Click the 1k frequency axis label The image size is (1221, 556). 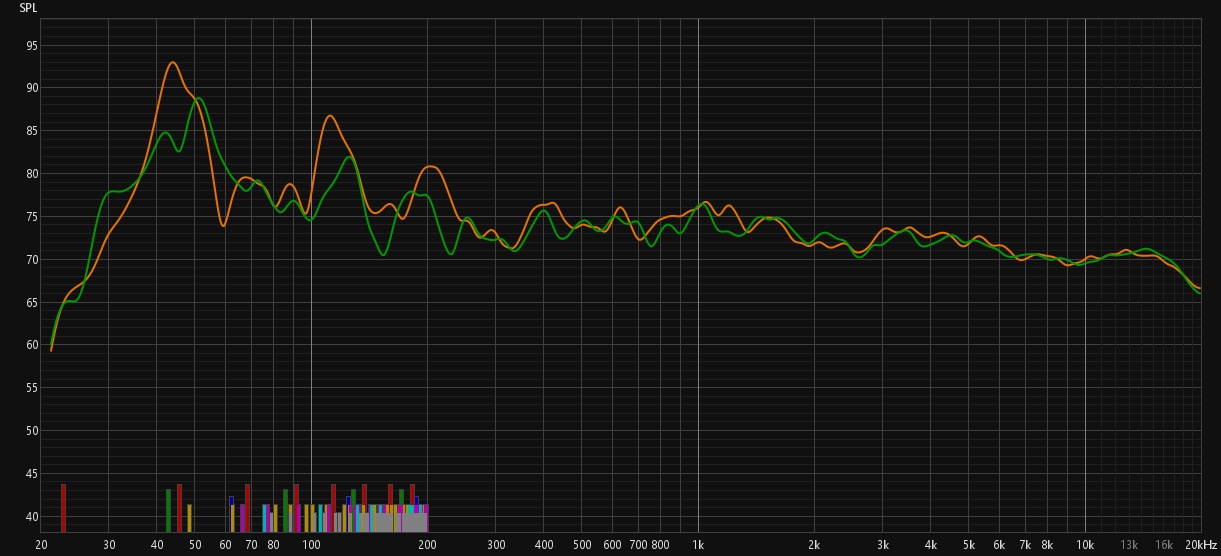pos(698,545)
